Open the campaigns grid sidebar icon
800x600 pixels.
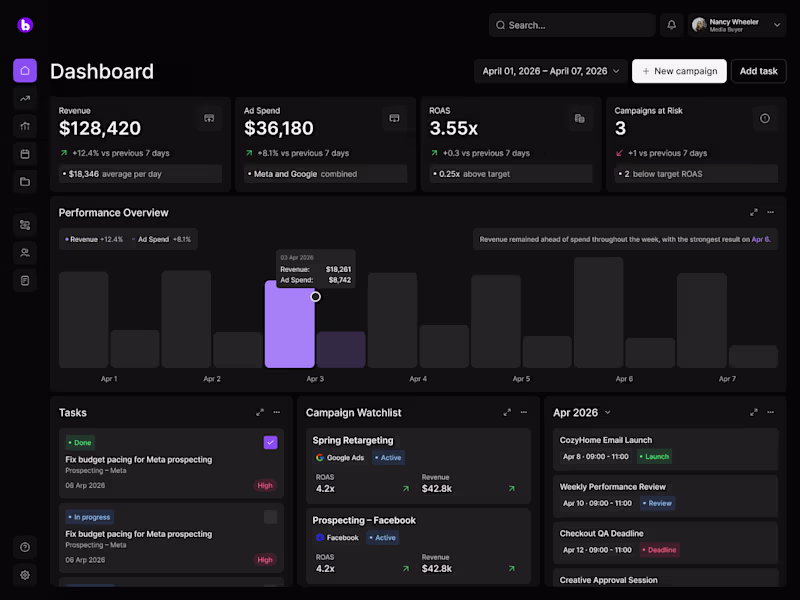25,225
